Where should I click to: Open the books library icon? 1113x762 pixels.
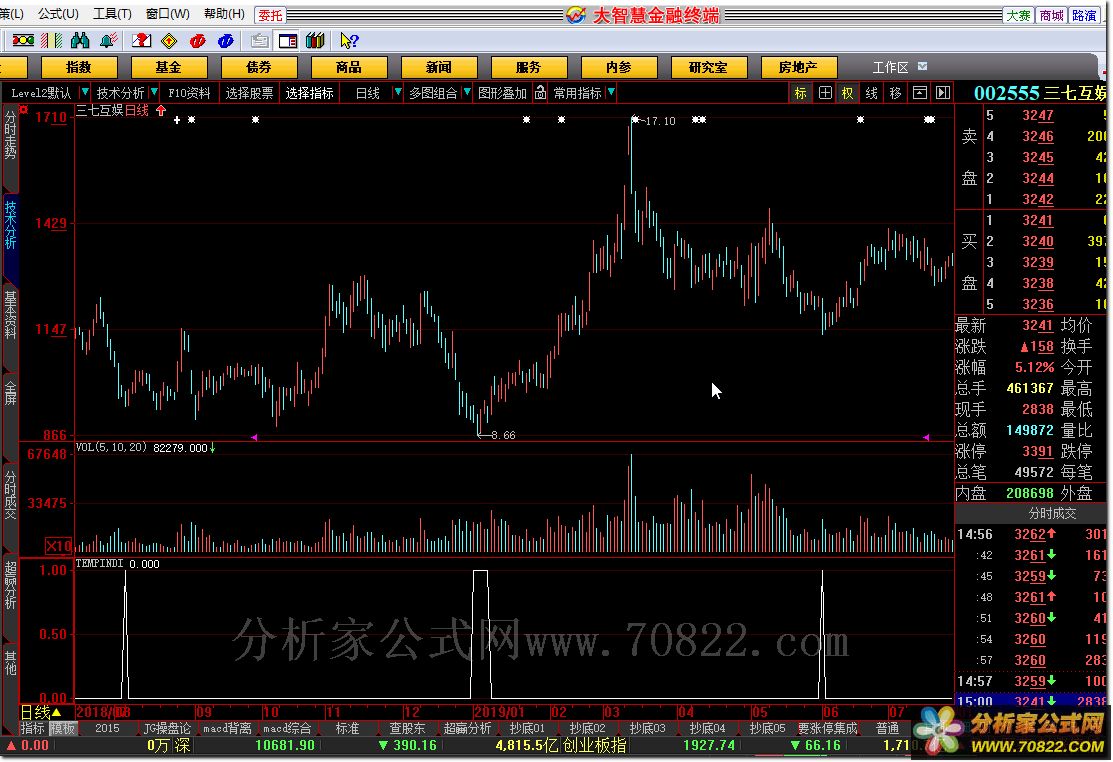[315, 40]
